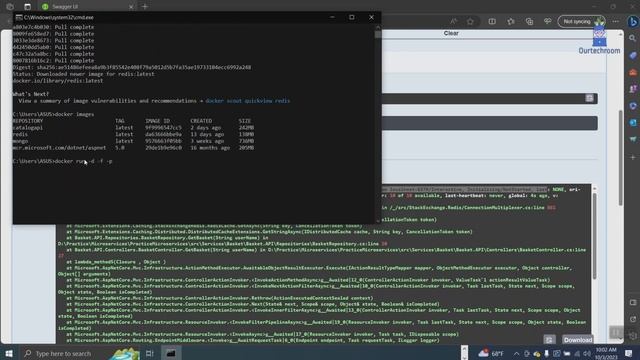Screen dimensions: 640x360
Task: Open the Outlook icon in Edge sidebar
Action: [x=633, y=122]
